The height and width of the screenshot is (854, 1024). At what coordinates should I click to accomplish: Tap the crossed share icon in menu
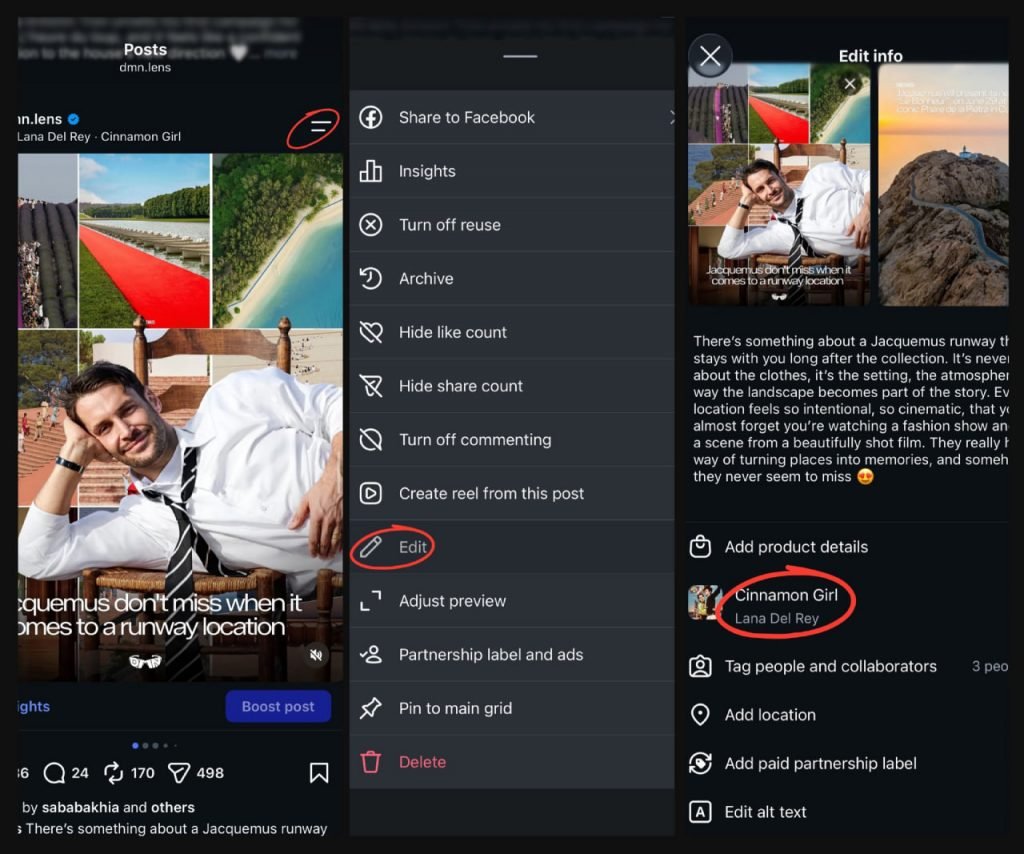371,386
